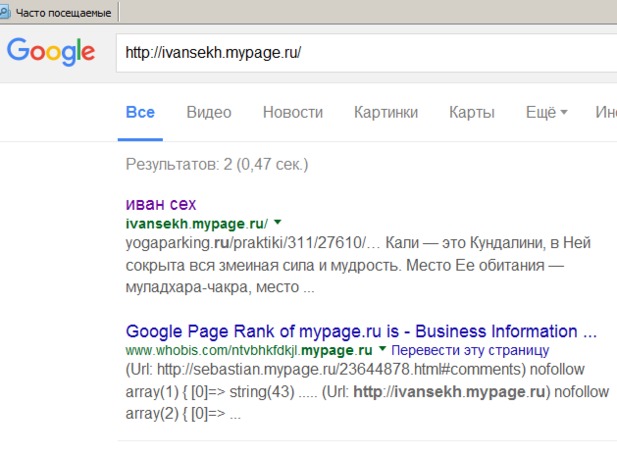Click snippet line 'мулadхара-чакра, место ...'
The height and width of the screenshot is (455, 617).
coord(220,287)
